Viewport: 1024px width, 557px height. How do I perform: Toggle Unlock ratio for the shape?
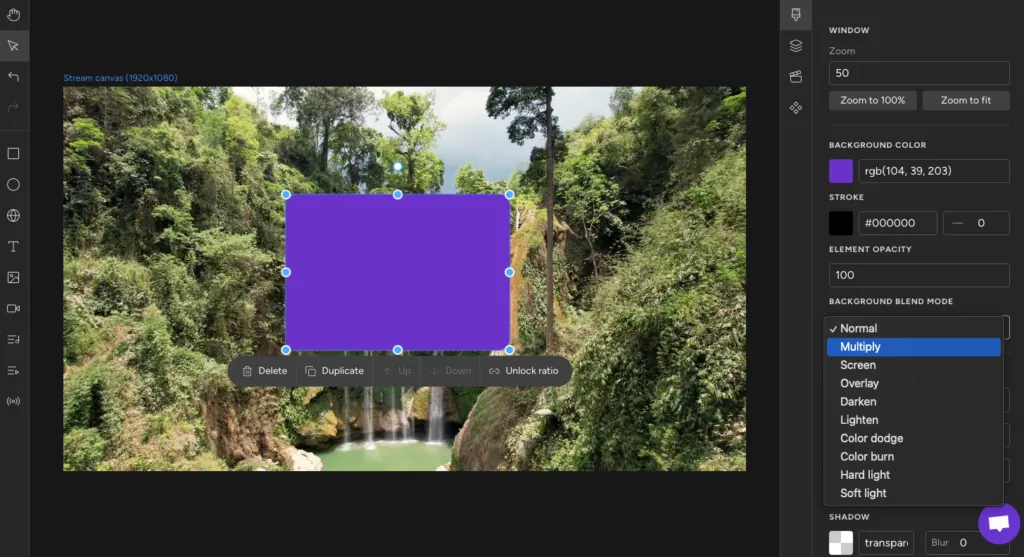tap(524, 371)
